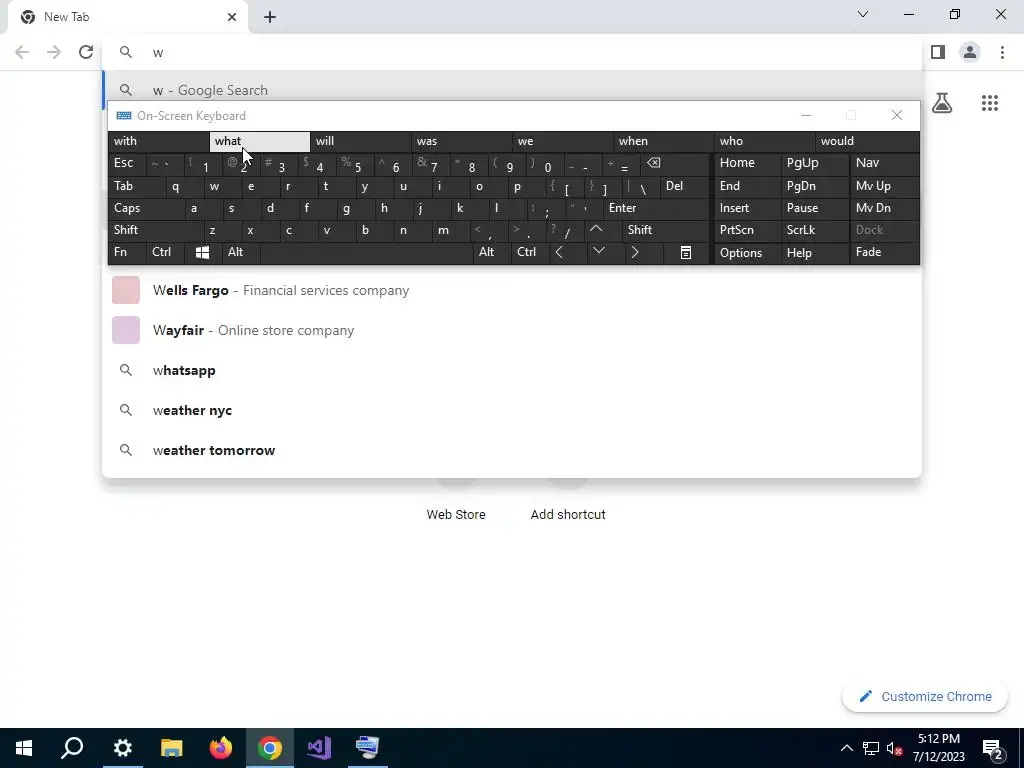Click the PrtScn key
The height and width of the screenshot is (768, 1024).
pos(747,230)
